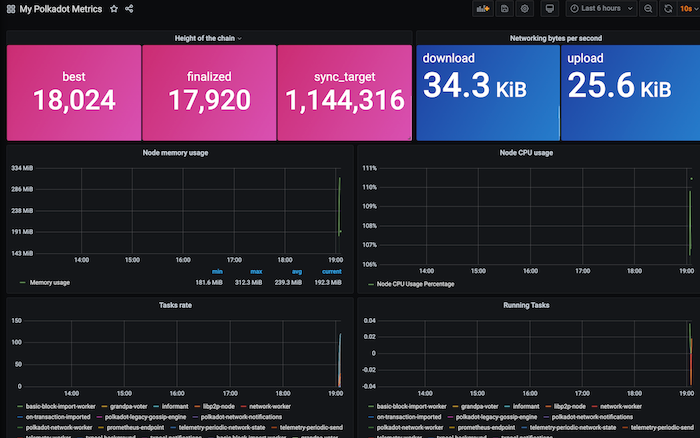The image size is (700, 438).
Task: Zoom out the time range
Action: (649, 9)
